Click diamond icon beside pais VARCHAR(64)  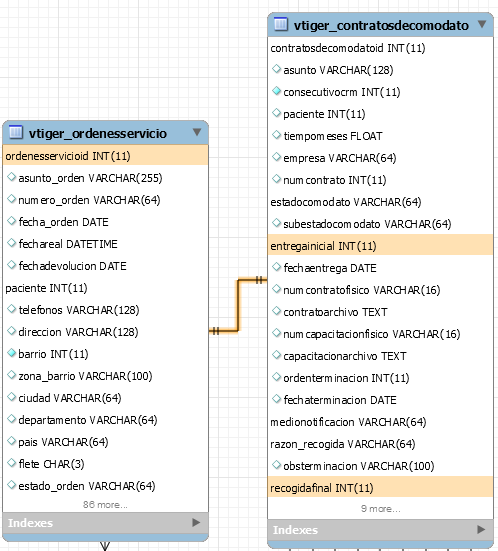point(12,441)
